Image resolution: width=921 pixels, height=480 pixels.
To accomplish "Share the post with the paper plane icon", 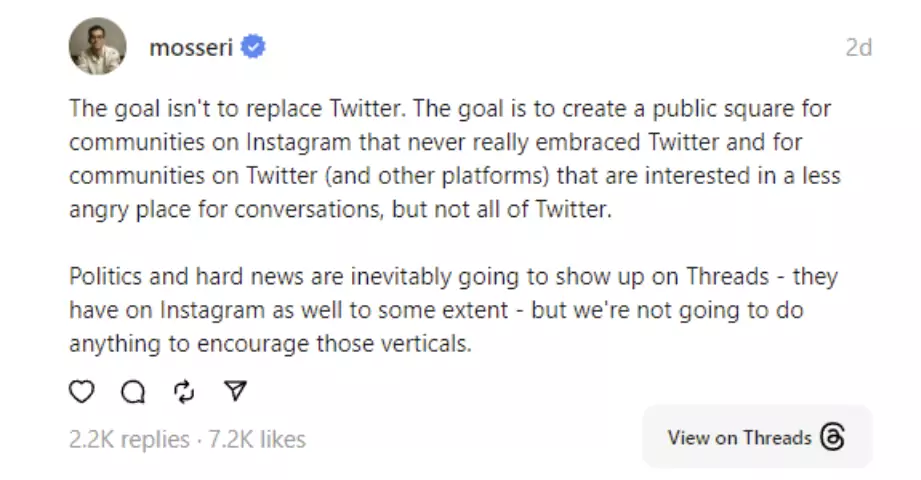I will click(236, 391).
